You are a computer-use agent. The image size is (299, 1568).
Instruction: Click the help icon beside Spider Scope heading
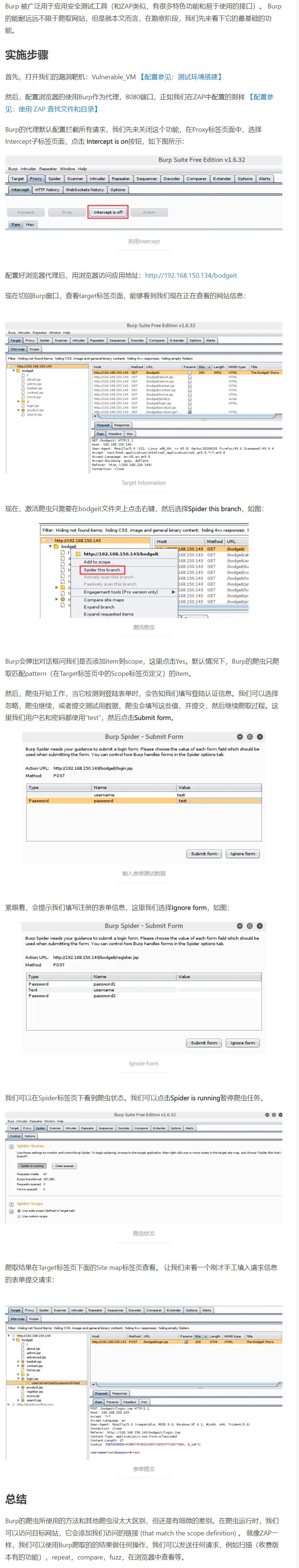pos(11,1204)
